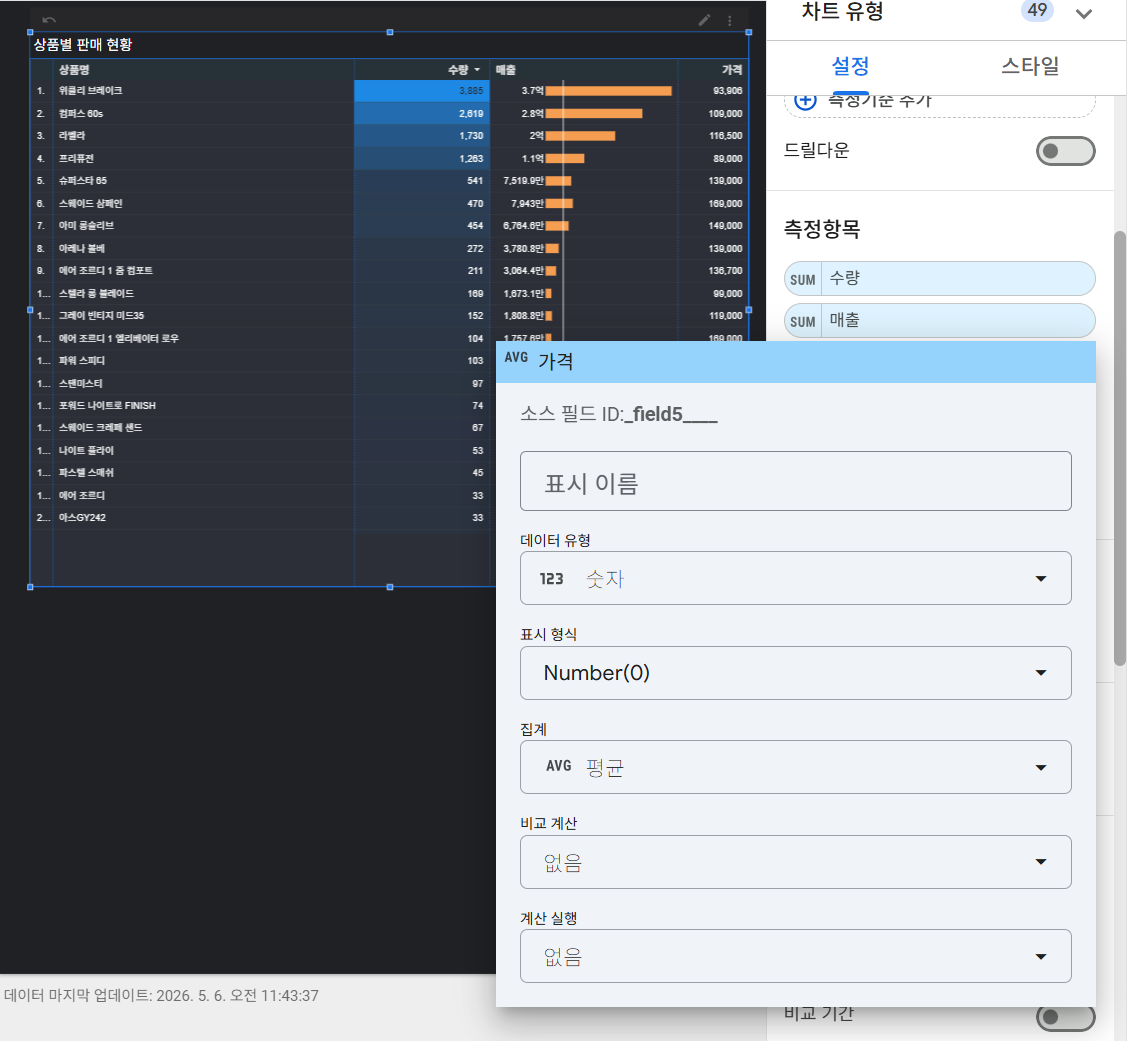Click the 매출 column header
Image resolution: width=1127 pixels, height=1041 pixels.
point(506,70)
